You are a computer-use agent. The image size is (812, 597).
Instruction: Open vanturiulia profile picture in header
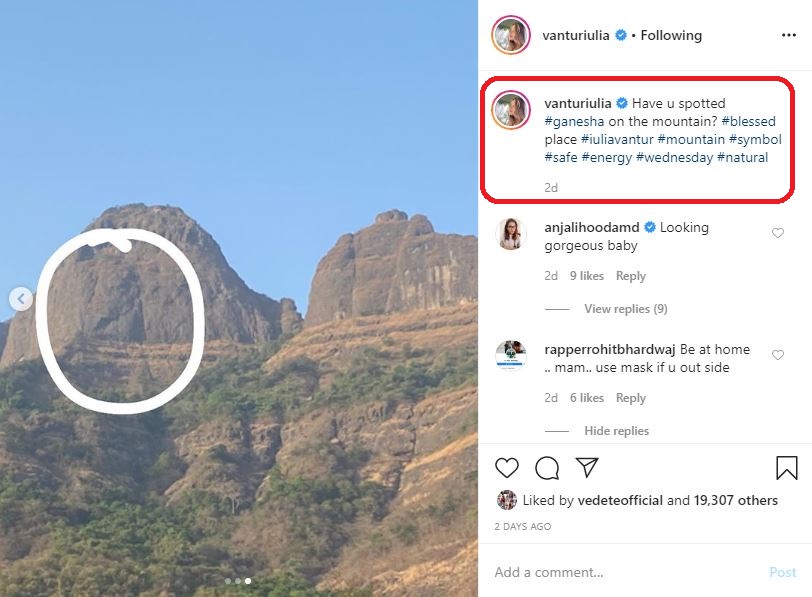pos(510,35)
